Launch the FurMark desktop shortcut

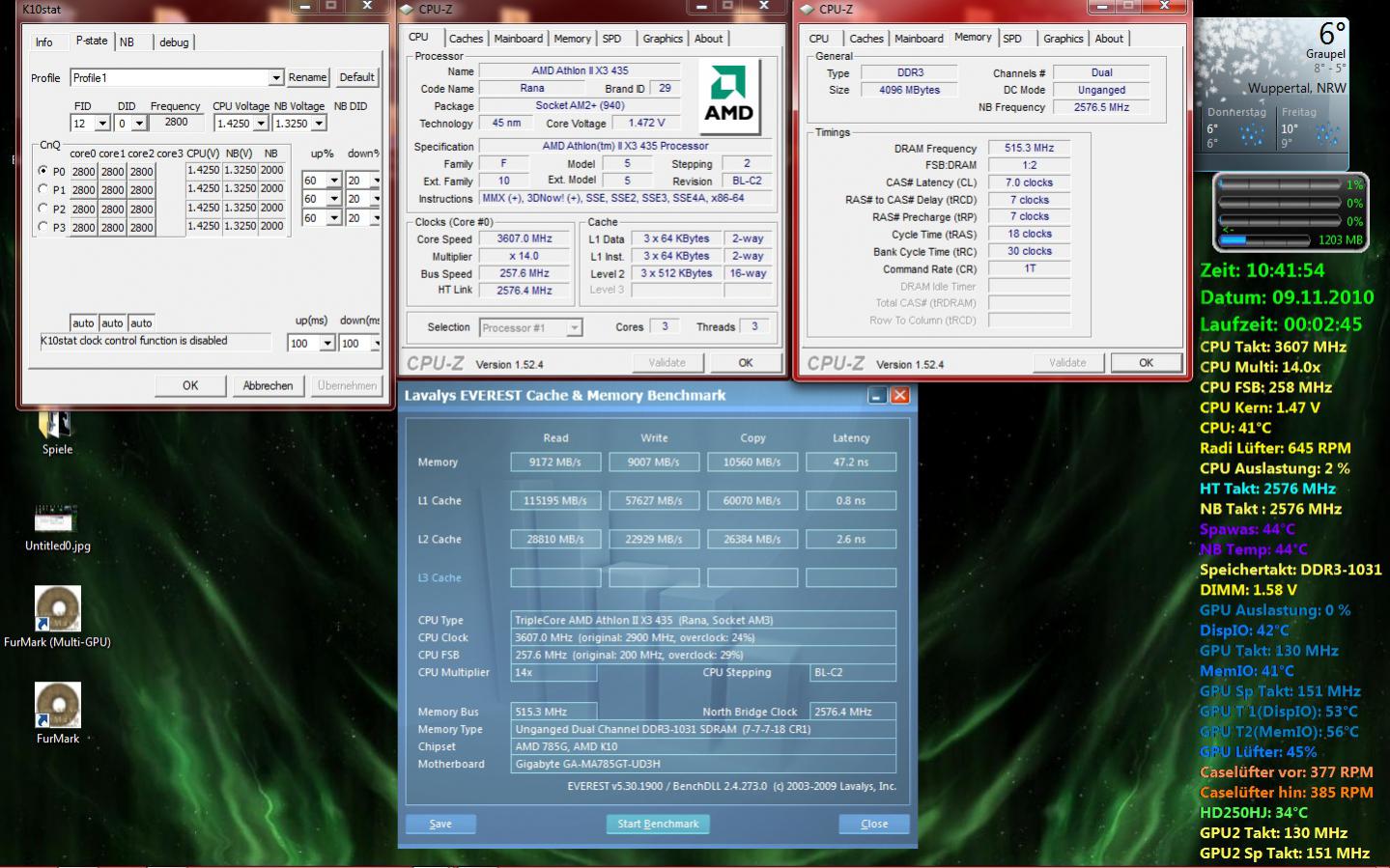click(x=58, y=714)
